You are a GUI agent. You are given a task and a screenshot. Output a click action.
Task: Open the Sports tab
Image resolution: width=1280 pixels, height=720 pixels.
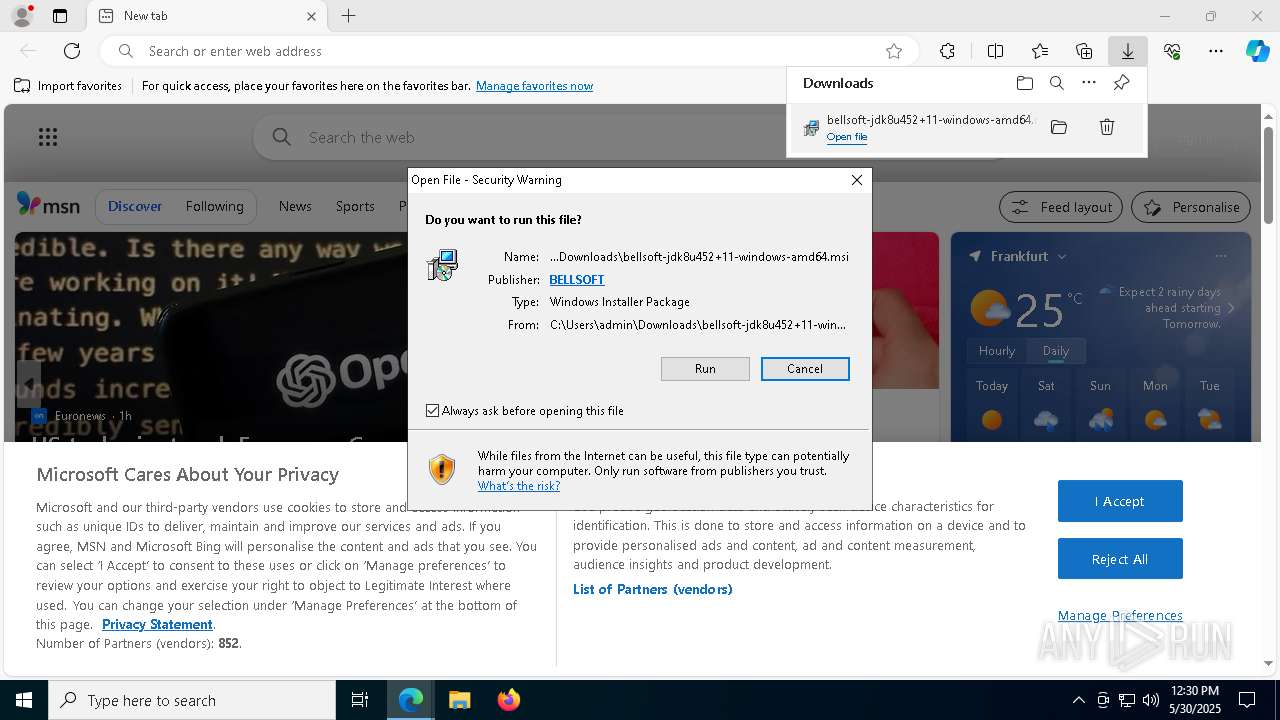pyautogui.click(x=355, y=206)
